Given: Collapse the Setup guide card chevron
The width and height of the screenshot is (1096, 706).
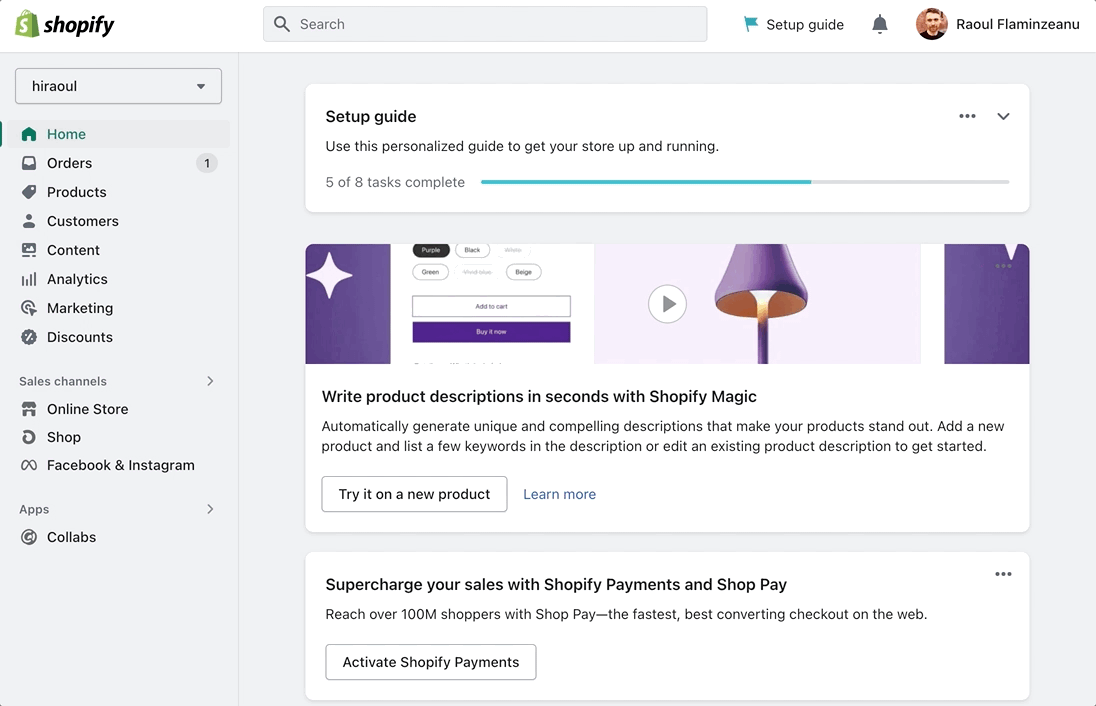Looking at the screenshot, I should point(1003,116).
